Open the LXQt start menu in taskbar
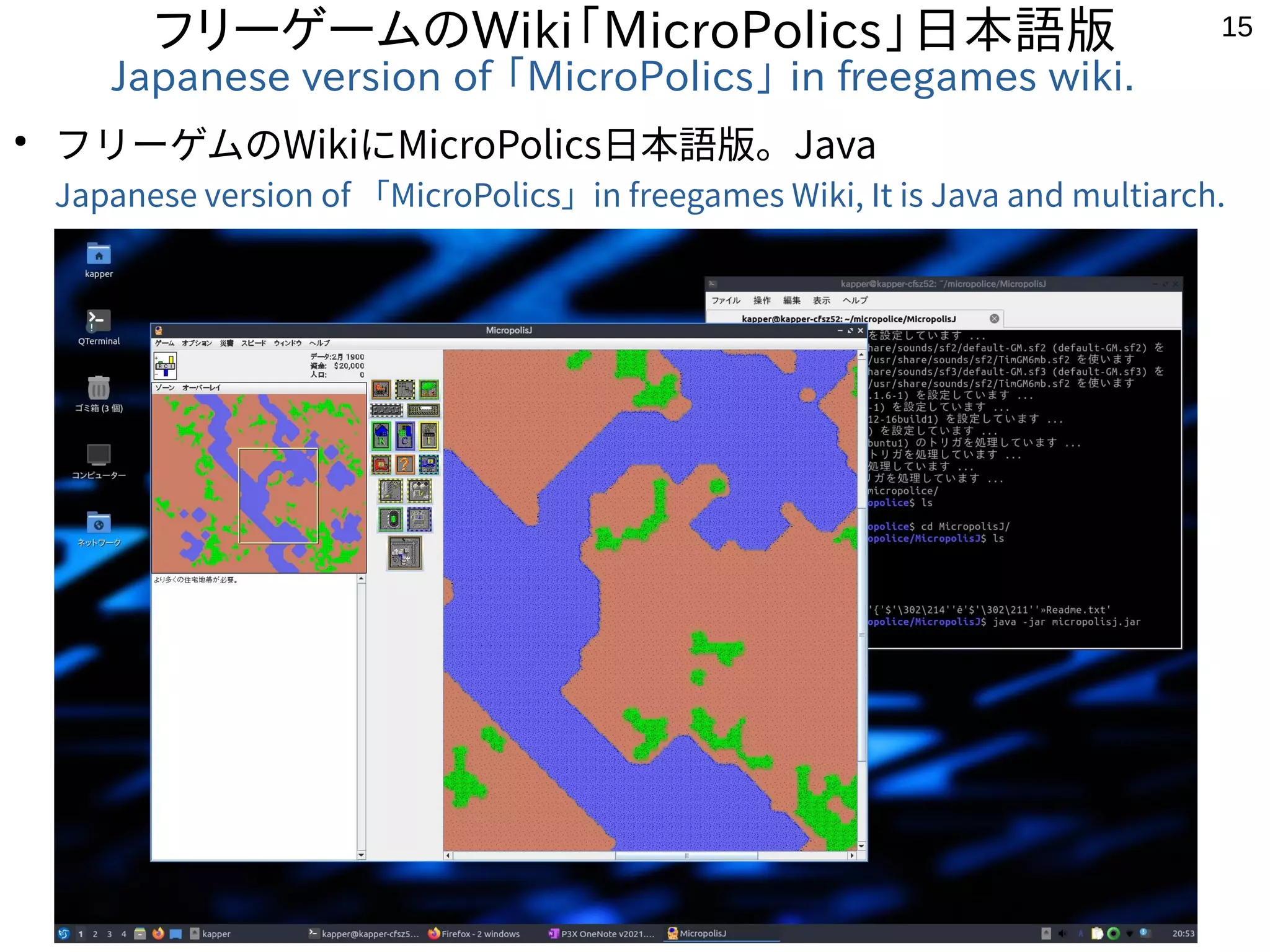 coord(64,933)
